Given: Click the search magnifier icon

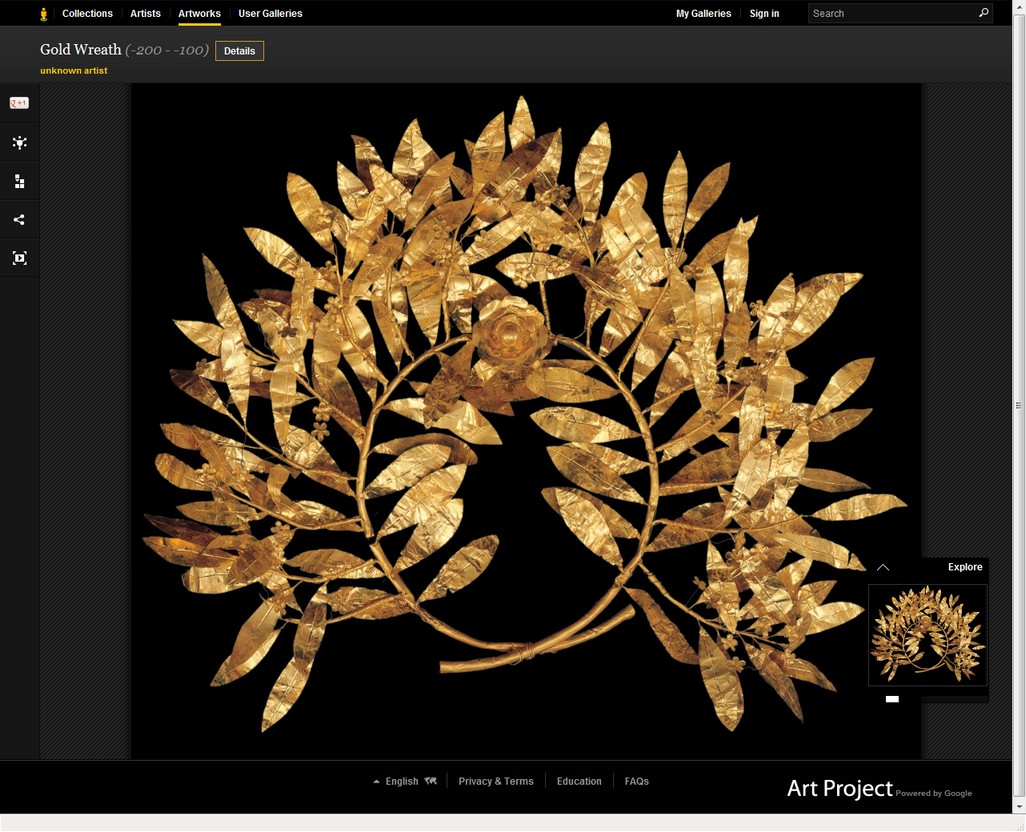Looking at the screenshot, I should [x=983, y=12].
